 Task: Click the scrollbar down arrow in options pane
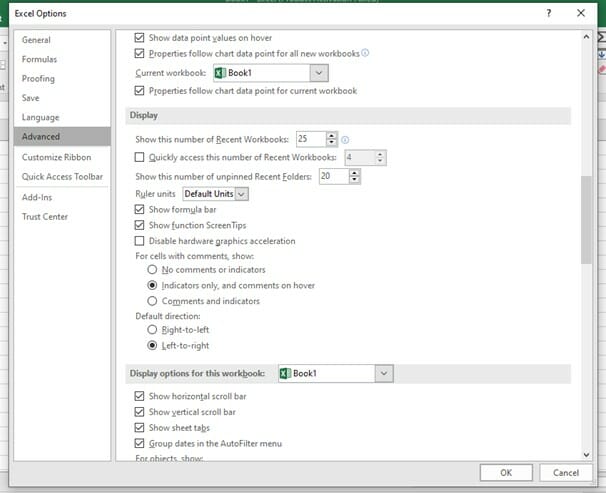coord(586,455)
